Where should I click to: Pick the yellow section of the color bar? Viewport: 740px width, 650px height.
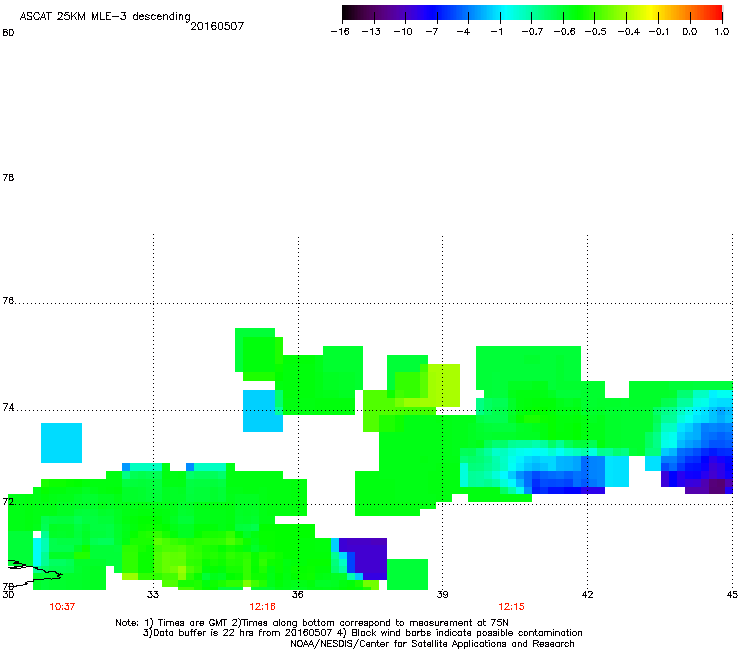651,13
